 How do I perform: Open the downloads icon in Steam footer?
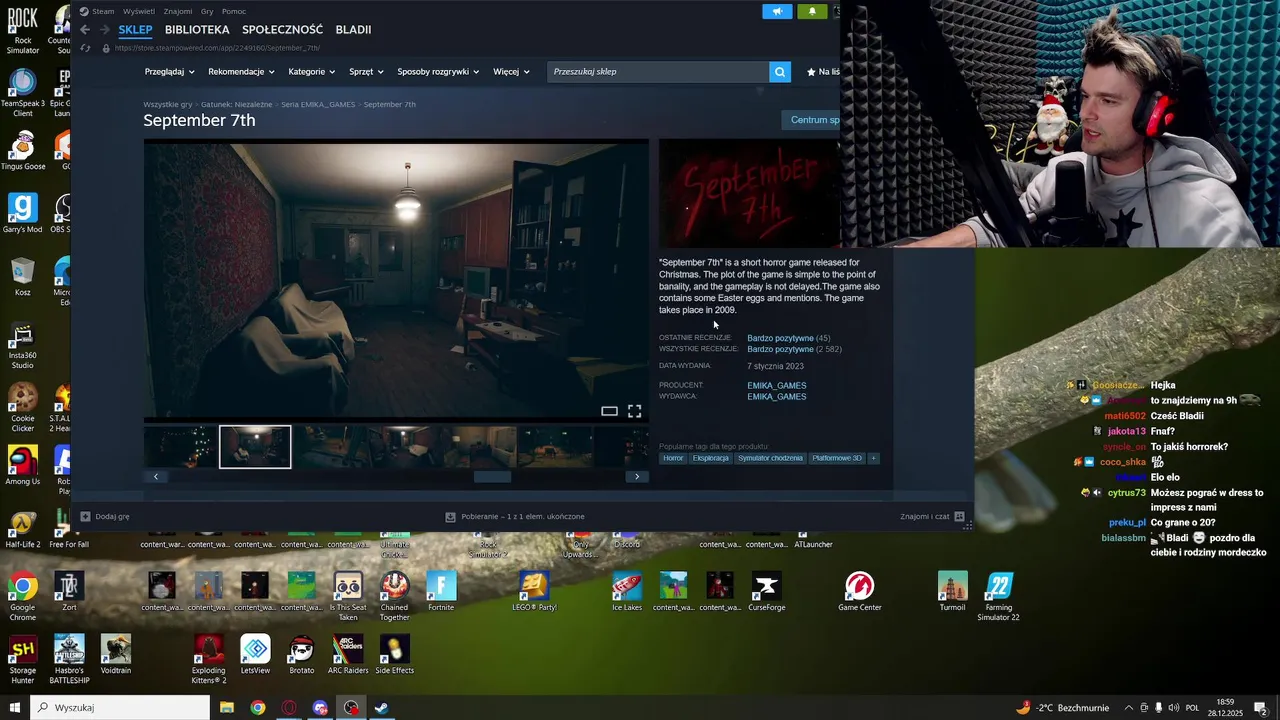[450, 516]
